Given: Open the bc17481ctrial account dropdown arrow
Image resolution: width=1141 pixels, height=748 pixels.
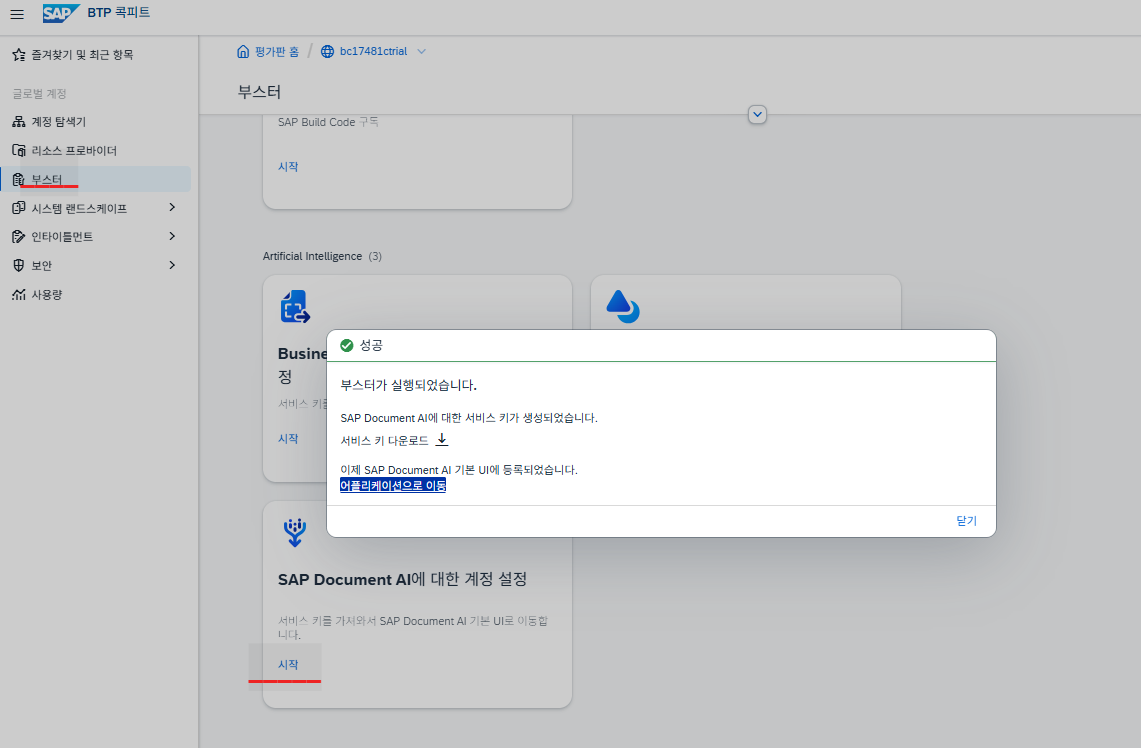Looking at the screenshot, I should pyautogui.click(x=421, y=52).
